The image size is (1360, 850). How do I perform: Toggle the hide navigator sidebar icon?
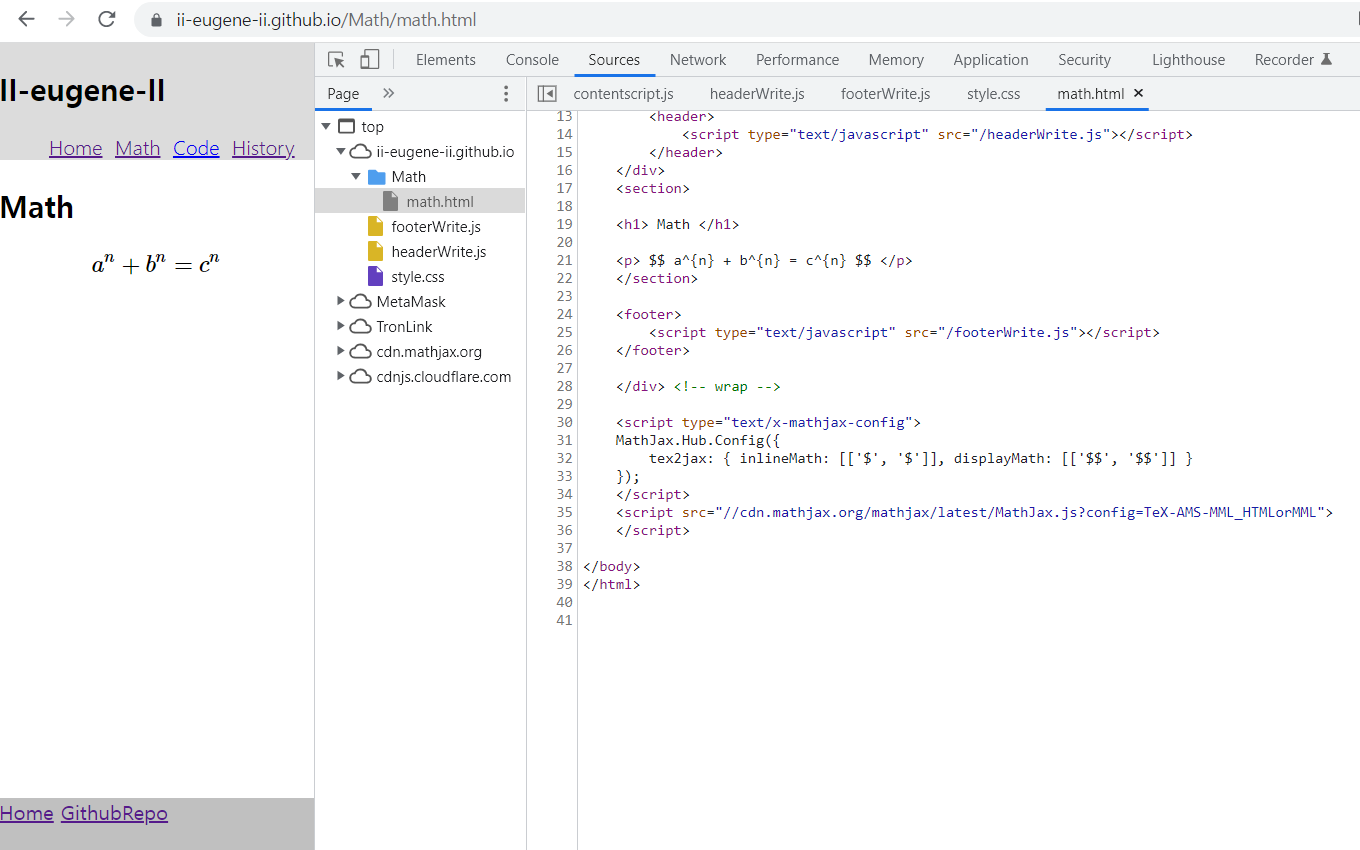pyautogui.click(x=547, y=93)
